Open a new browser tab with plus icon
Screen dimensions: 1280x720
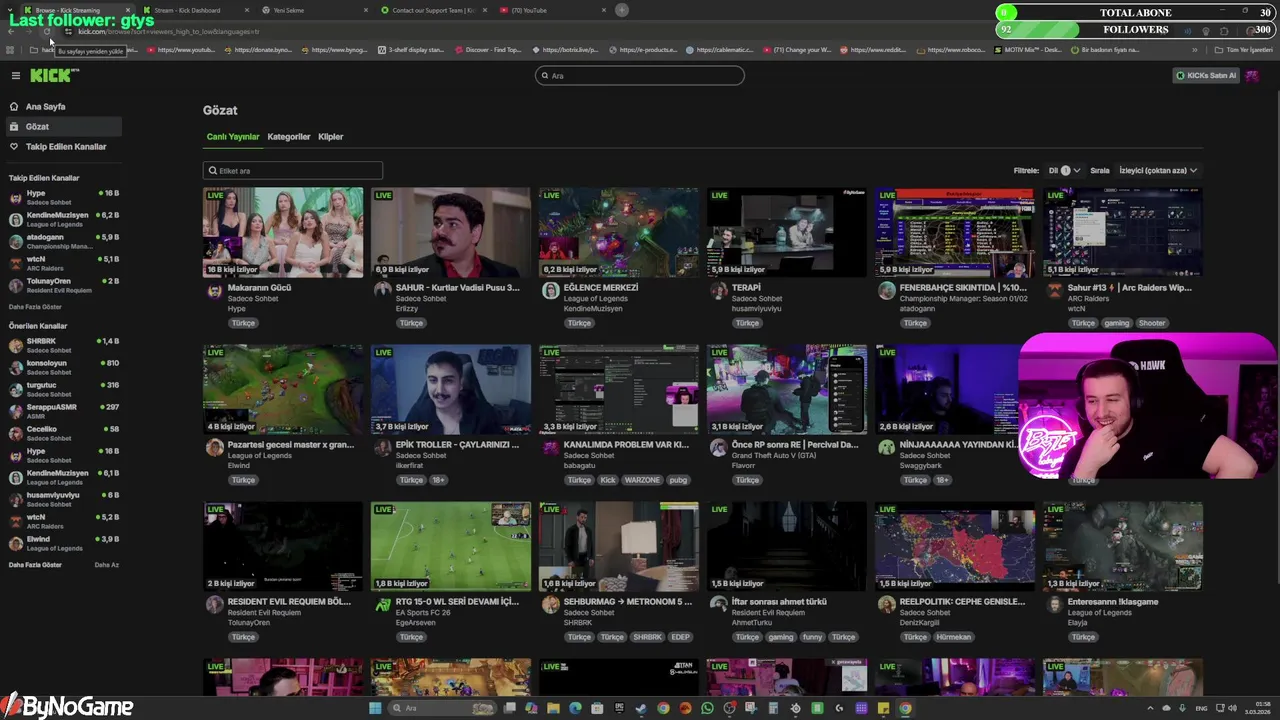point(622,10)
